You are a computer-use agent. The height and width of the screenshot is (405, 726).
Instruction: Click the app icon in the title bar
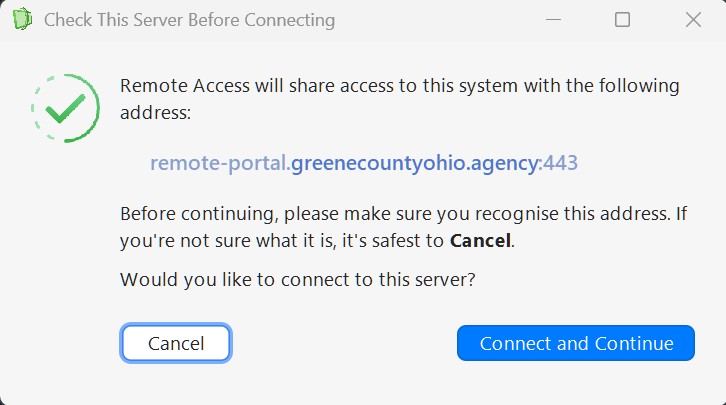[22, 20]
